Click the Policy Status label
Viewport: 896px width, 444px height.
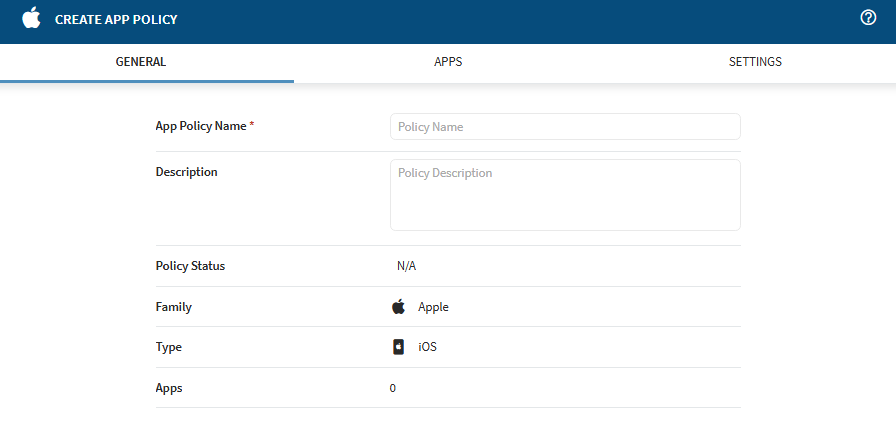coord(190,266)
